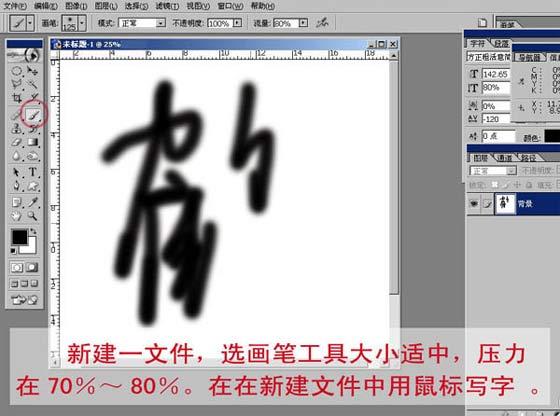Toggle the airbrush option in options bar
This screenshot has height=416, width=560.
pyautogui.click(x=322, y=22)
